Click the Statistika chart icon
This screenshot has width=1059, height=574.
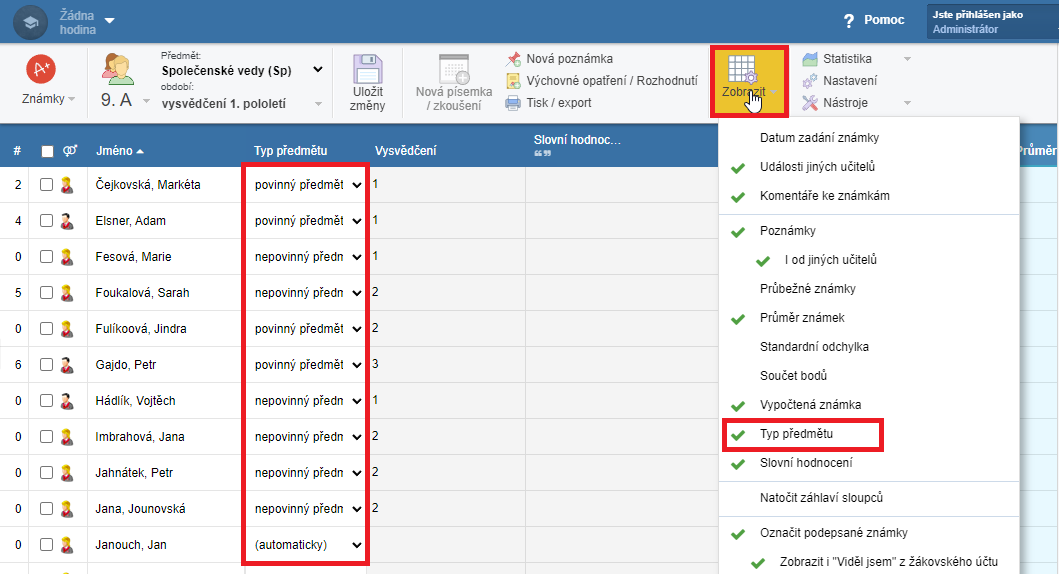pos(810,59)
